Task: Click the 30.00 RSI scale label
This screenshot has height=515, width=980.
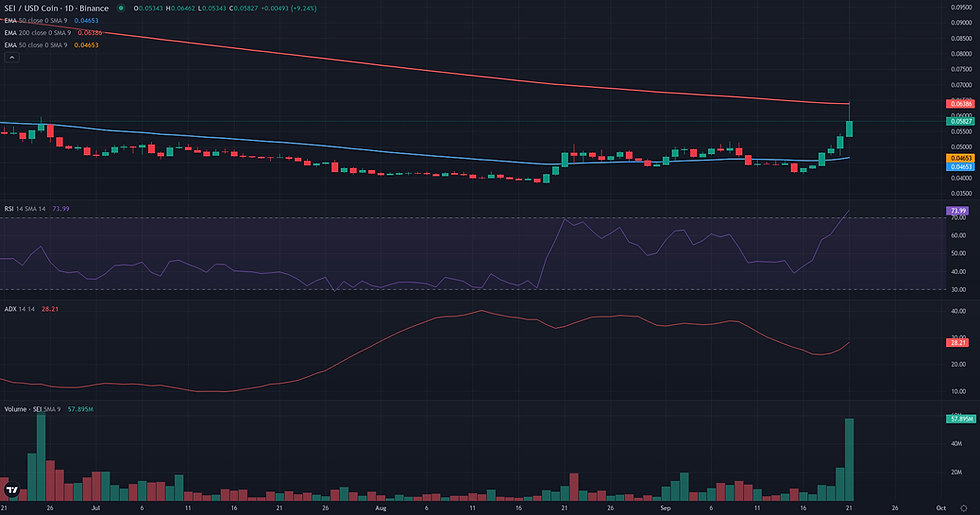Action: [x=958, y=290]
